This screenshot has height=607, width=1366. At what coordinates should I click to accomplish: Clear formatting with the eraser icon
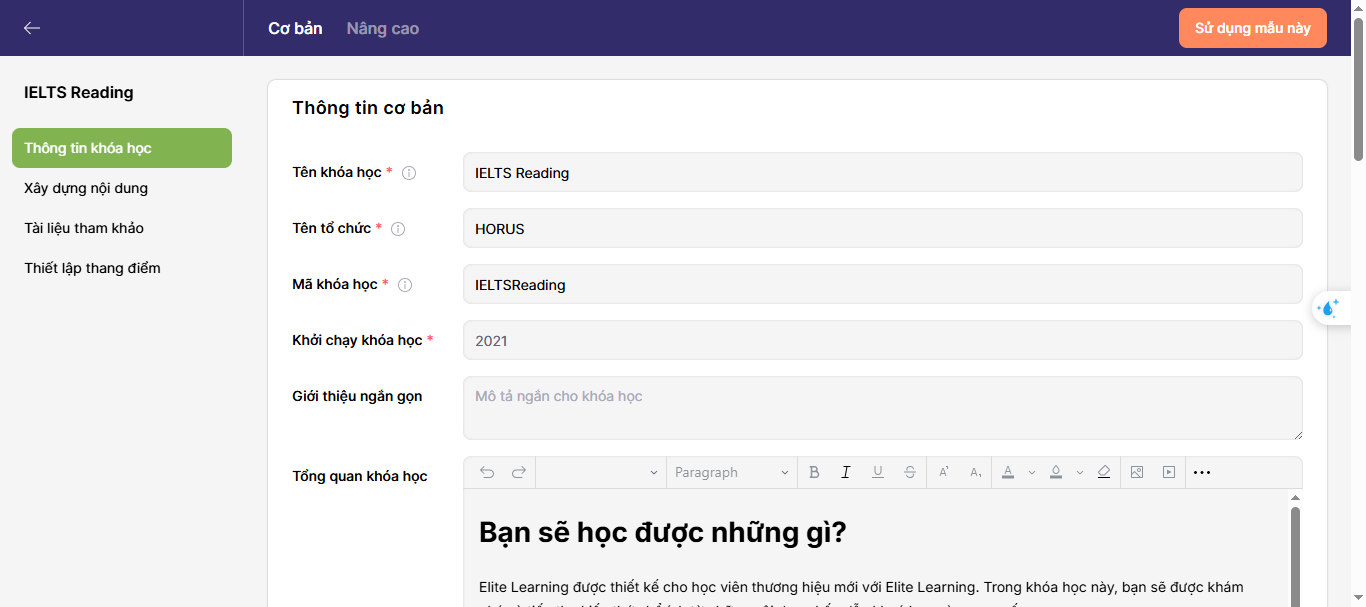tap(1104, 472)
